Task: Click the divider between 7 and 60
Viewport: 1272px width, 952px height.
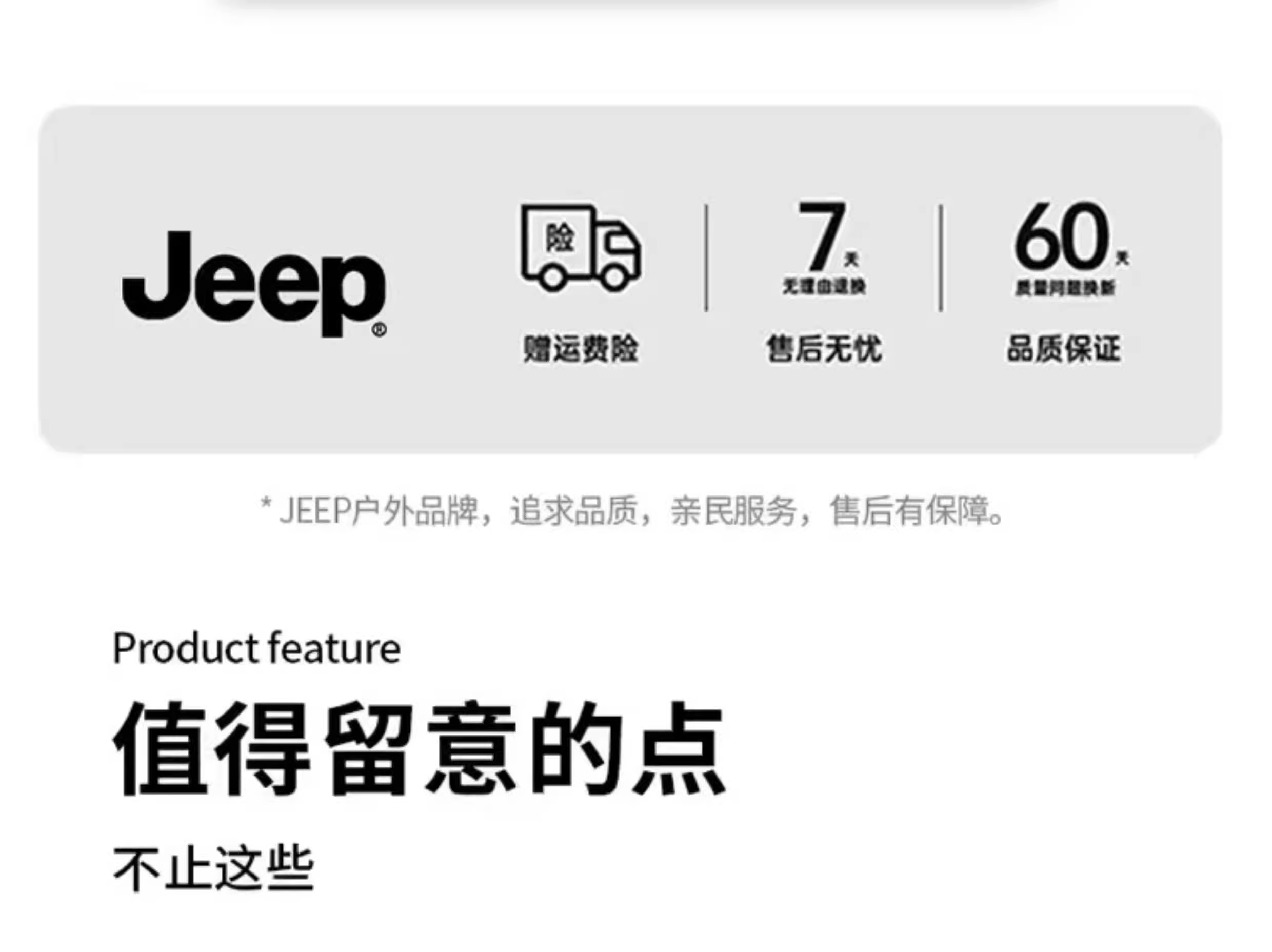Action: click(941, 257)
